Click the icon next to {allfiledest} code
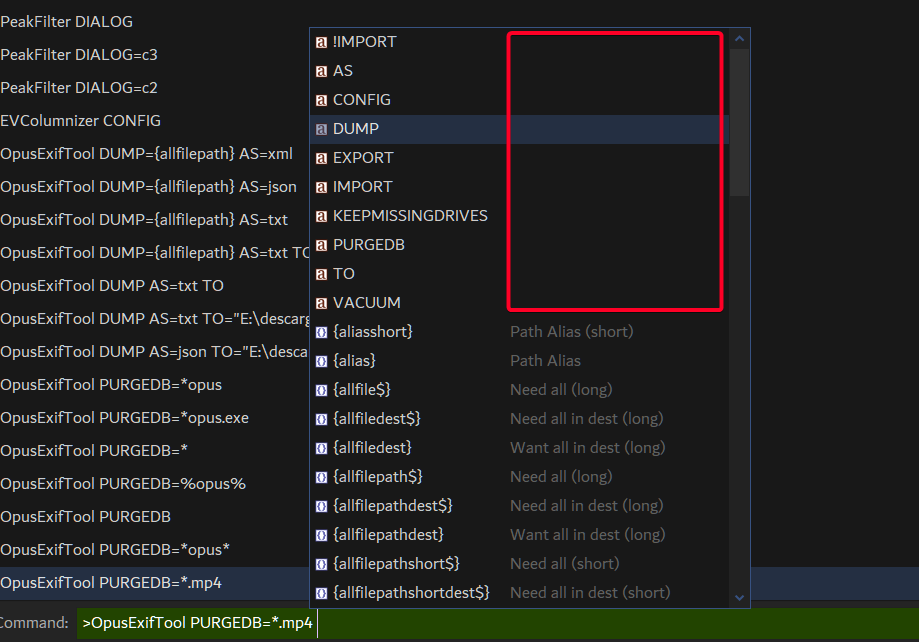This screenshot has width=919, height=642. [x=321, y=448]
